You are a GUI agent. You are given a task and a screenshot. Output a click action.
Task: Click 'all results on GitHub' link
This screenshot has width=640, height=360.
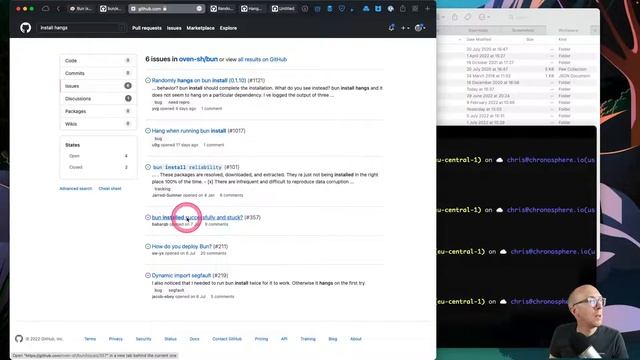pyautogui.click(x=262, y=60)
